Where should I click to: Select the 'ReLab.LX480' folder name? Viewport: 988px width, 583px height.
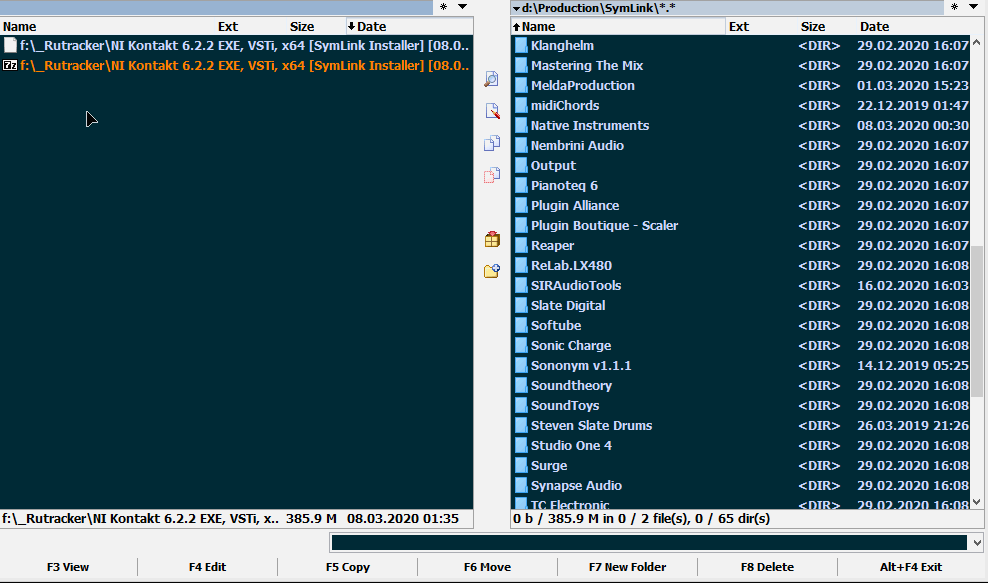click(571, 265)
